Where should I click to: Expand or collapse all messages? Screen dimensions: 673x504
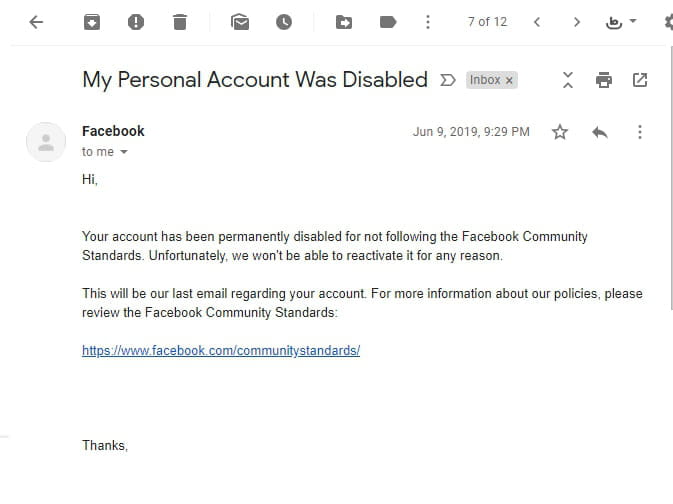pos(568,80)
